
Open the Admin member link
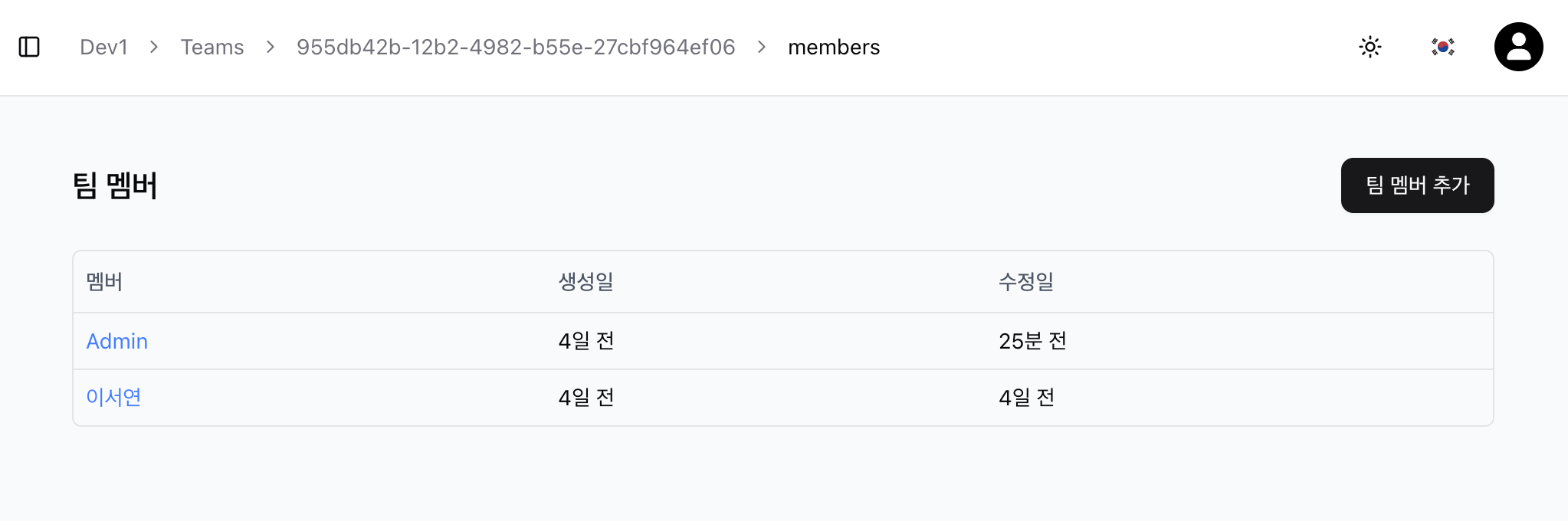[116, 340]
